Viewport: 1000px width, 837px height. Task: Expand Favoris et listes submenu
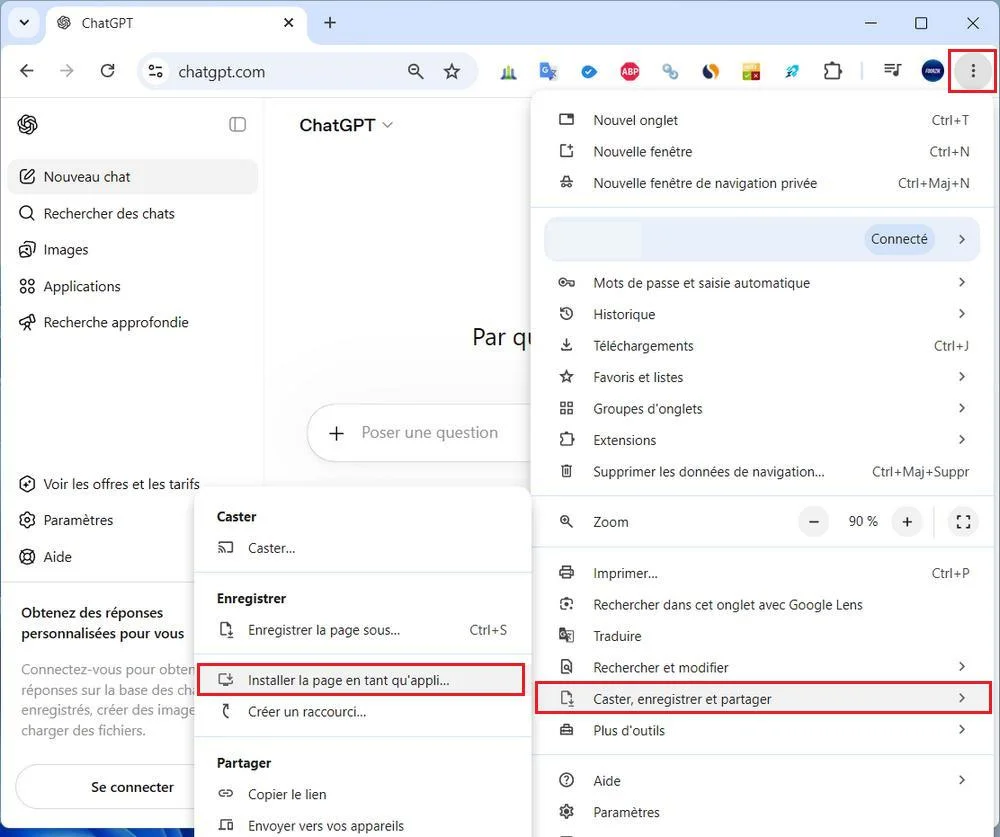coord(764,377)
